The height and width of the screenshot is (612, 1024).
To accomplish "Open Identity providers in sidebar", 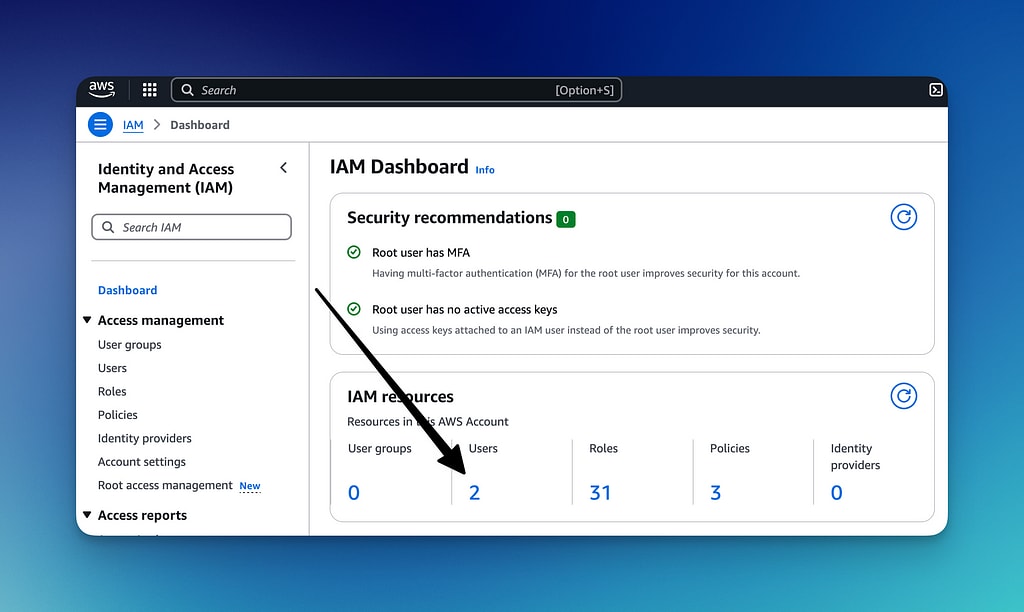I will (145, 438).
